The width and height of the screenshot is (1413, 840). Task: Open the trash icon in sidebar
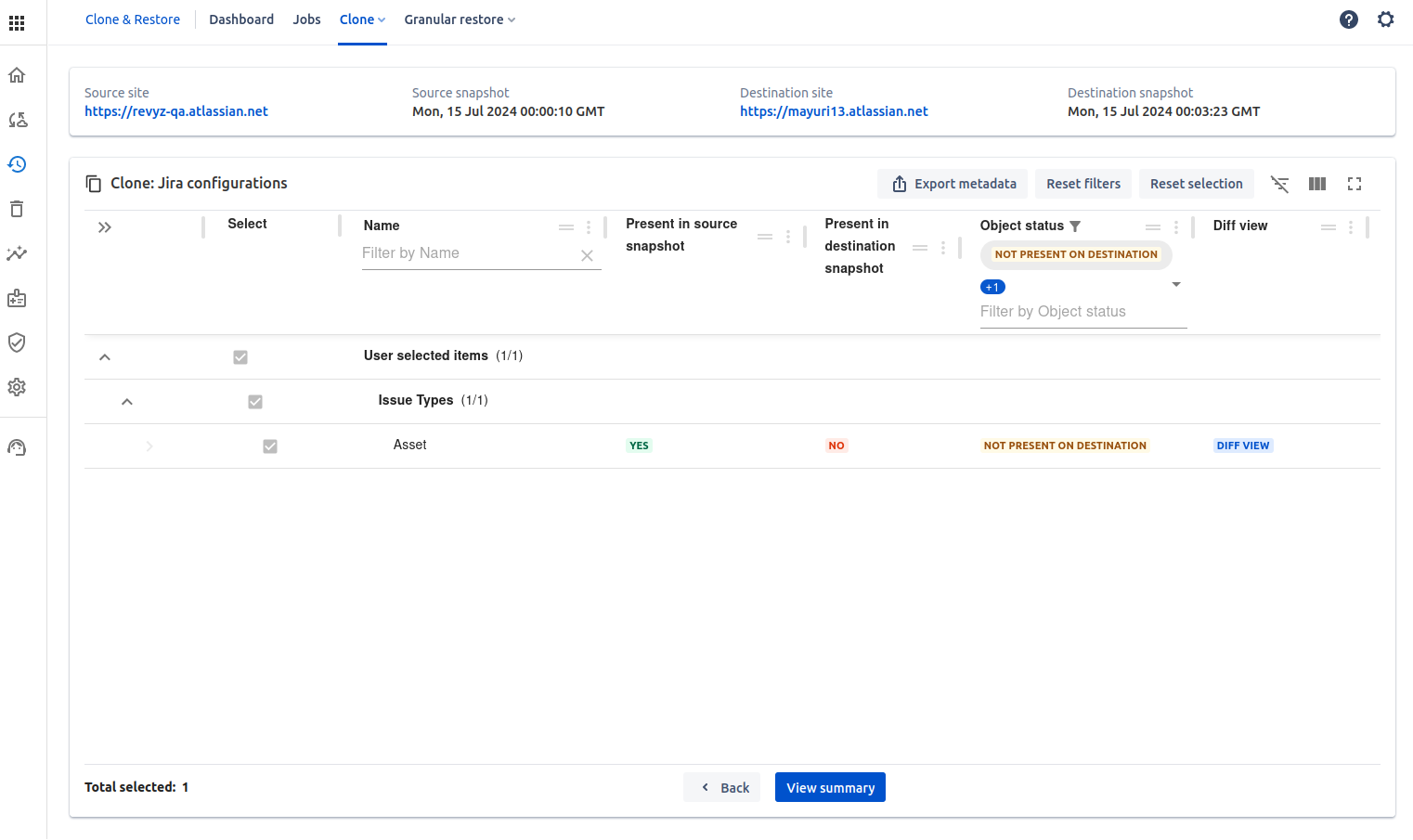click(17, 209)
